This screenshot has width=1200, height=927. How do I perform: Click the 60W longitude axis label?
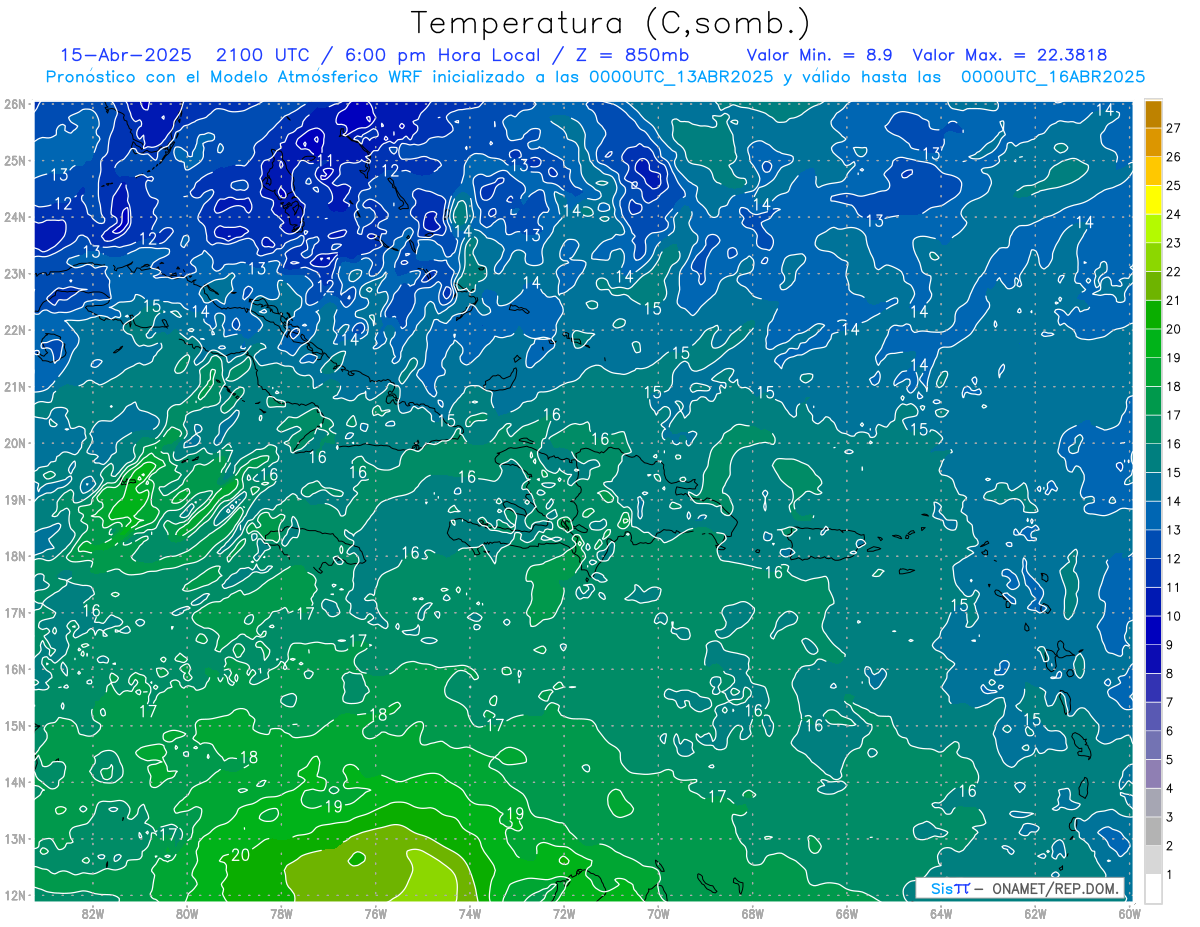[x=1129, y=913]
